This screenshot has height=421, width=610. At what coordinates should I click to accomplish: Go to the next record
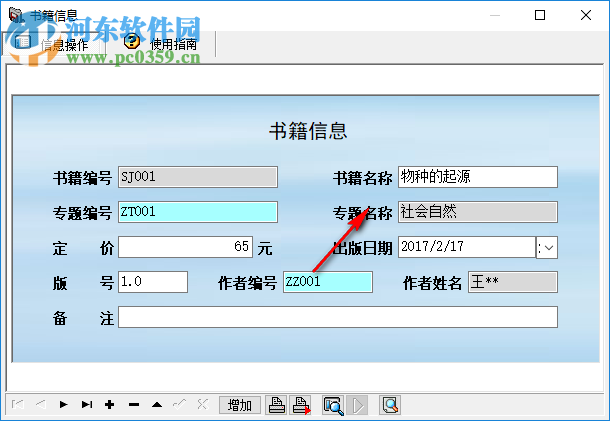63,405
